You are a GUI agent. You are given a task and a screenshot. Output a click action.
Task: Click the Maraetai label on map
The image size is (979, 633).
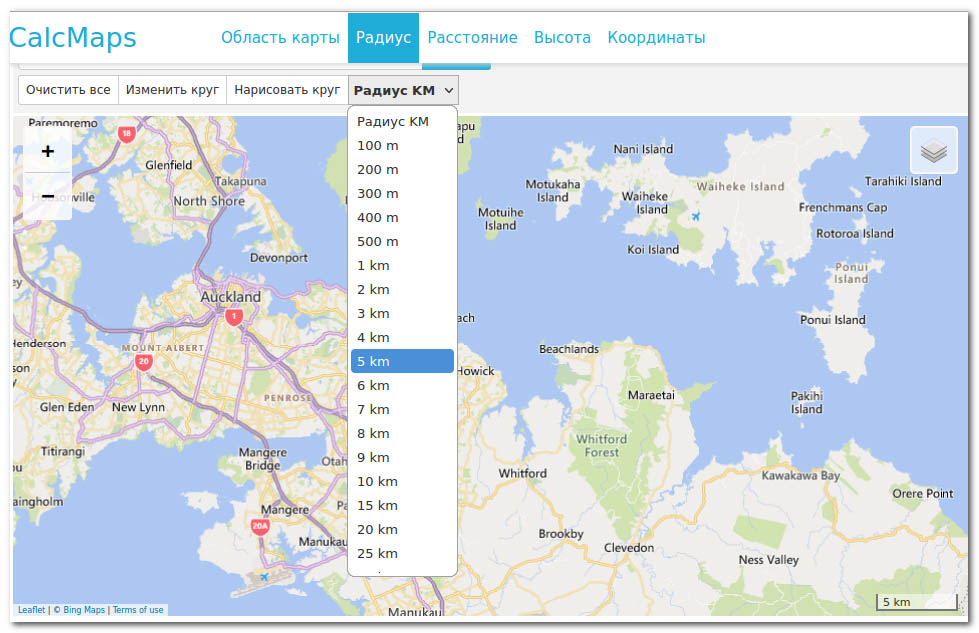[x=651, y=395]
